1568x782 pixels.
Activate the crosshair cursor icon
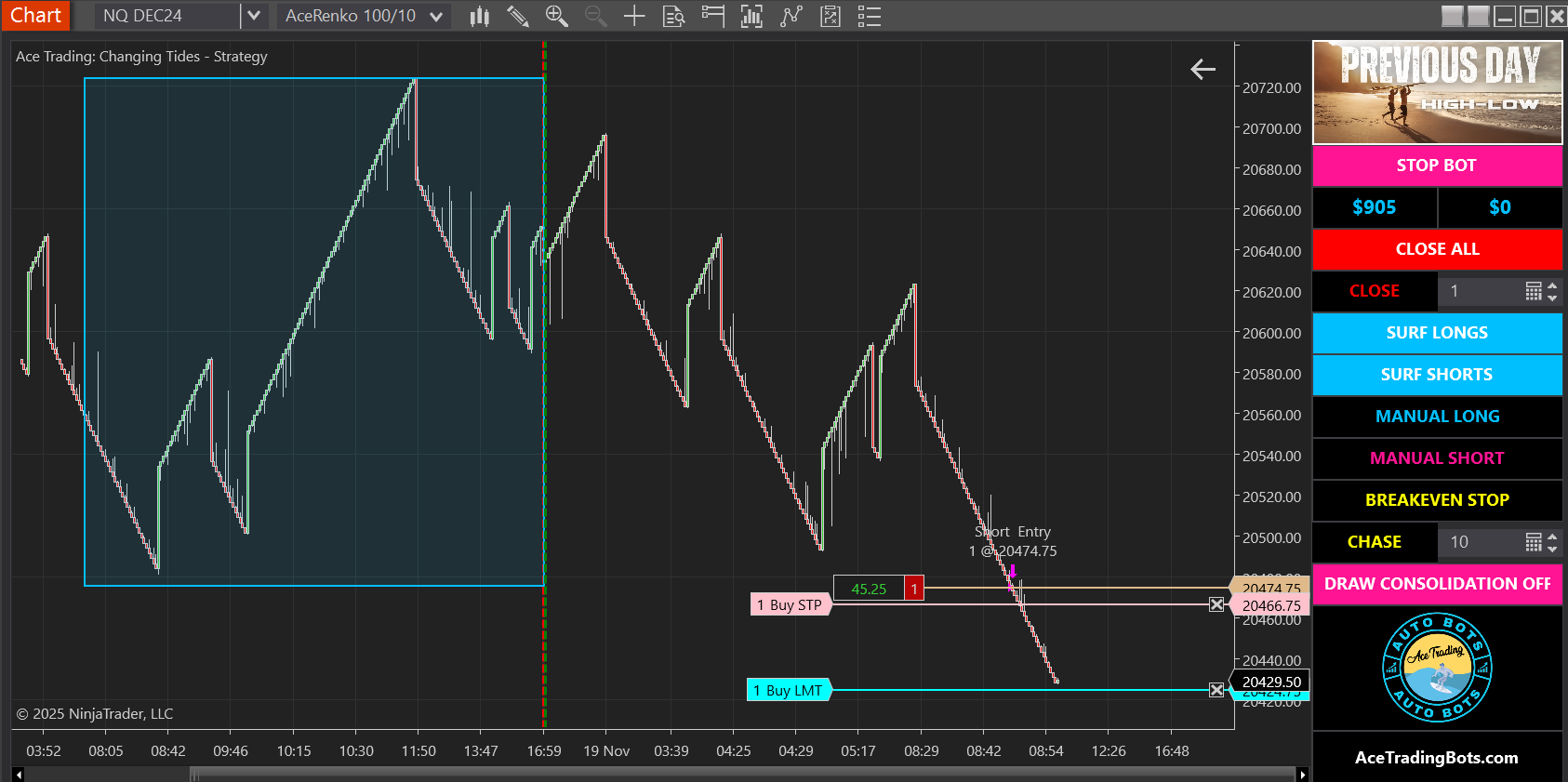click(x=634, y=16)
